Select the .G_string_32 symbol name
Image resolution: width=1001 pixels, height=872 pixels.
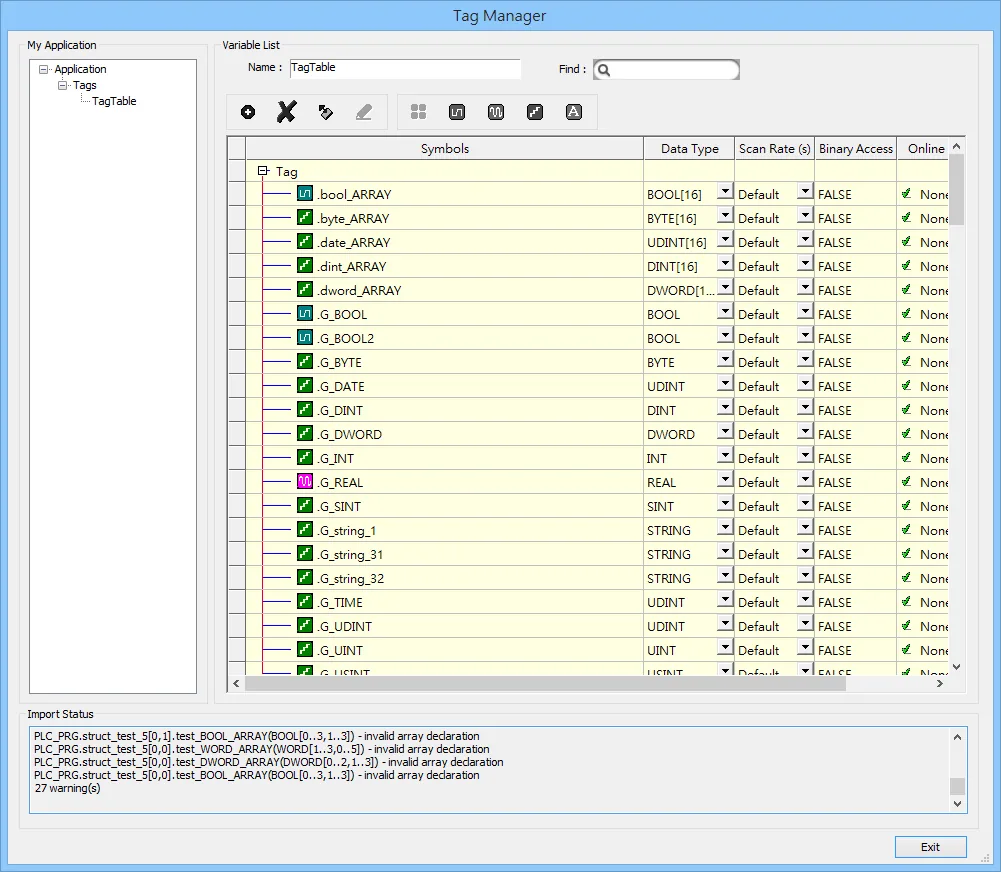click(x=351, y=578)
